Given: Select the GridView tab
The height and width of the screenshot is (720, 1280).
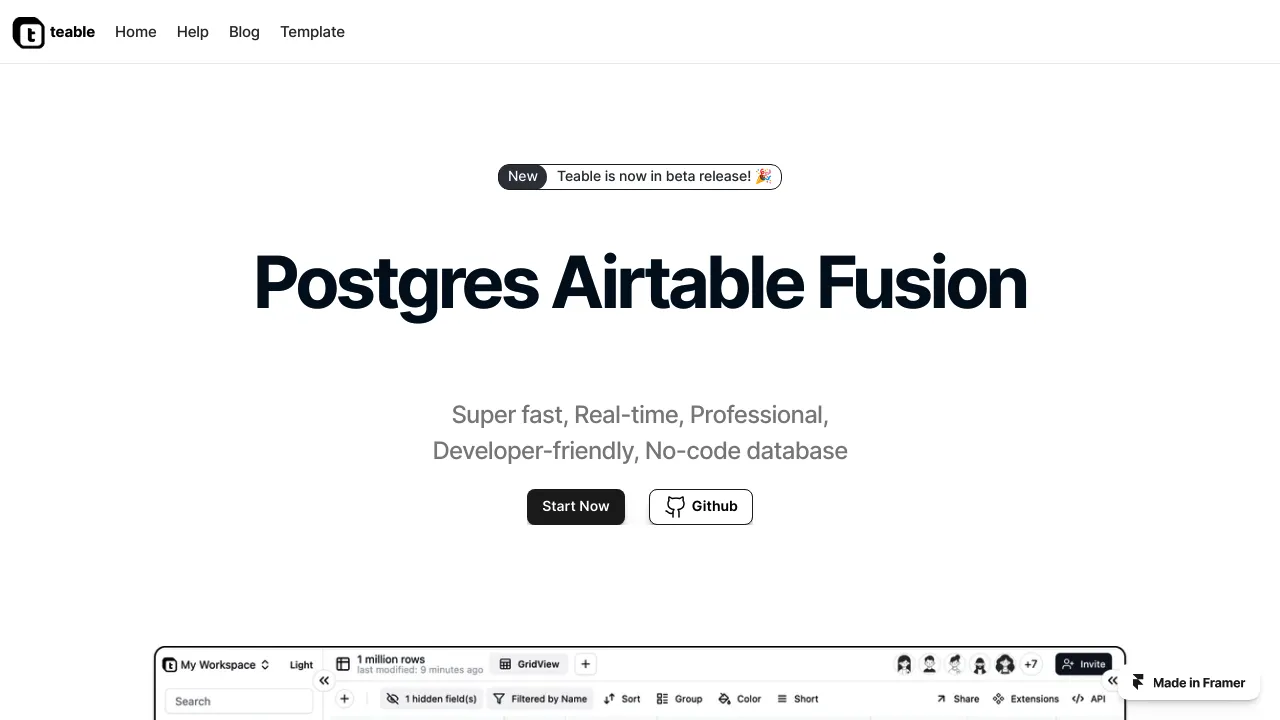Looking at the screenshot, I should [x=529, y=664].
